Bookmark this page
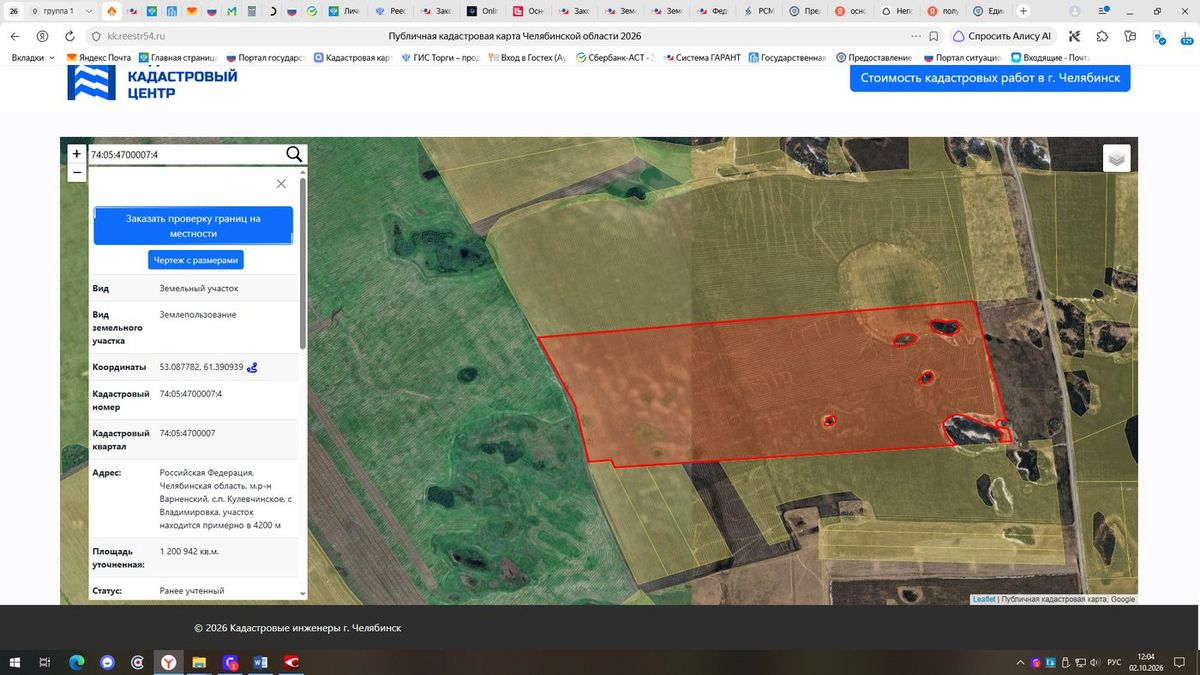Image resolution: width=1200 pixels, height=675 pixels. 933,36
